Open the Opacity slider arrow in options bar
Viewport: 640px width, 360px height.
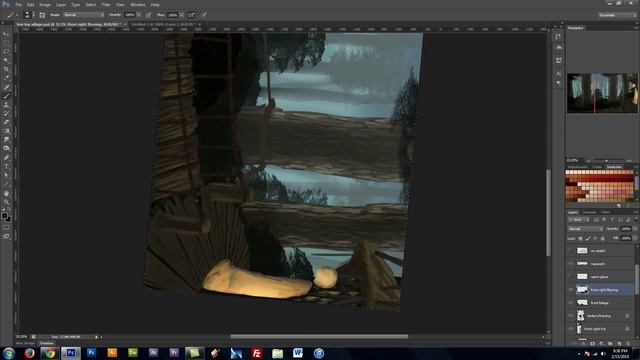(139, 15)
